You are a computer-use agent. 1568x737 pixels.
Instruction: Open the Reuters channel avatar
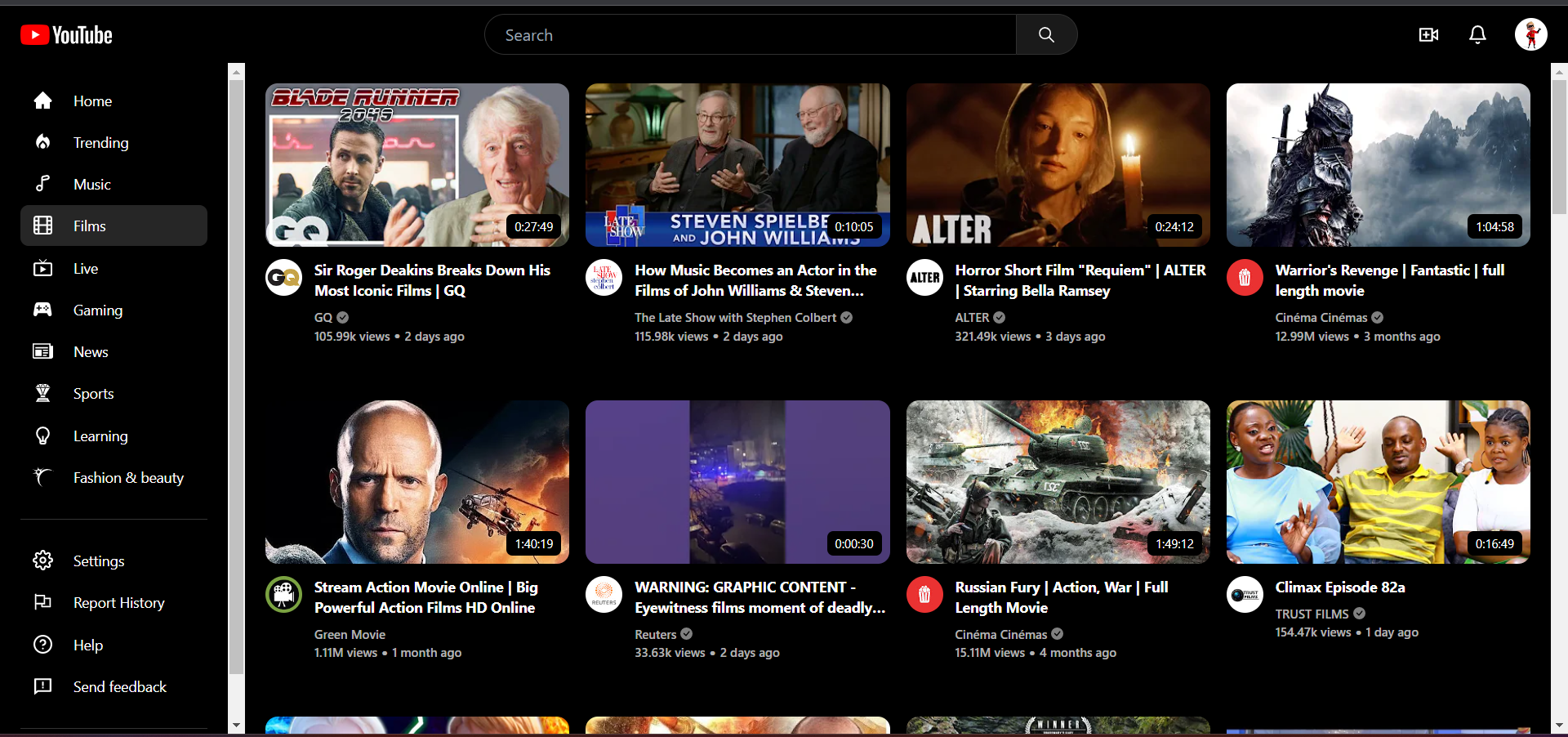click(604, 595)
